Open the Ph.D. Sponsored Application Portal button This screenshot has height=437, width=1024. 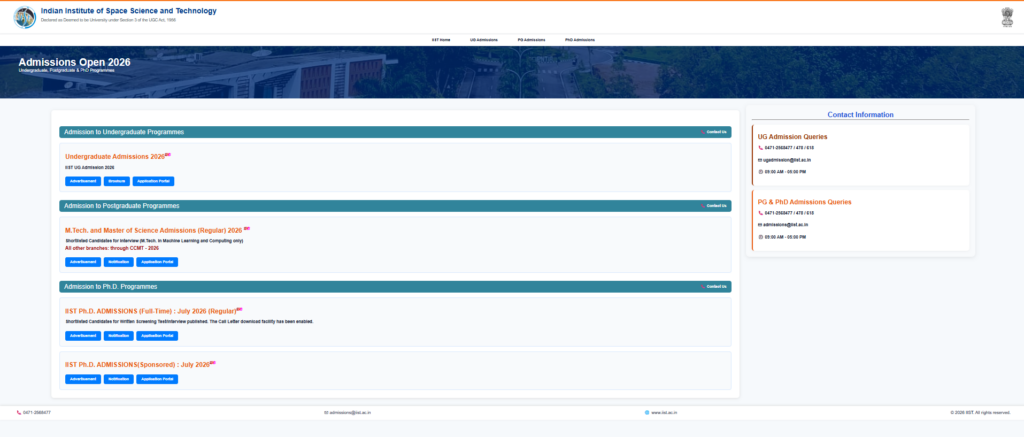tap(157, 379)
